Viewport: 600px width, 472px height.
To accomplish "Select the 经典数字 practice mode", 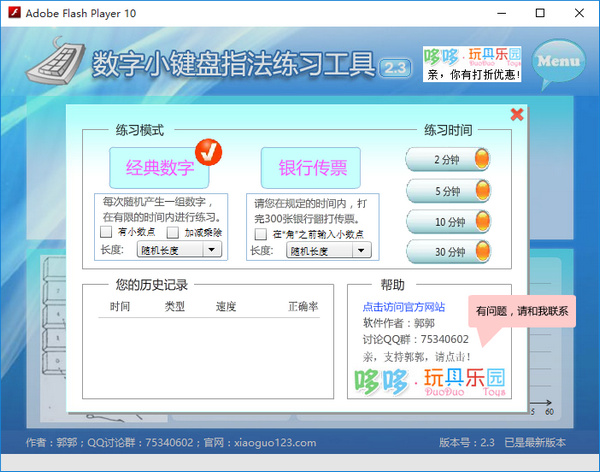I will point(159,168).
